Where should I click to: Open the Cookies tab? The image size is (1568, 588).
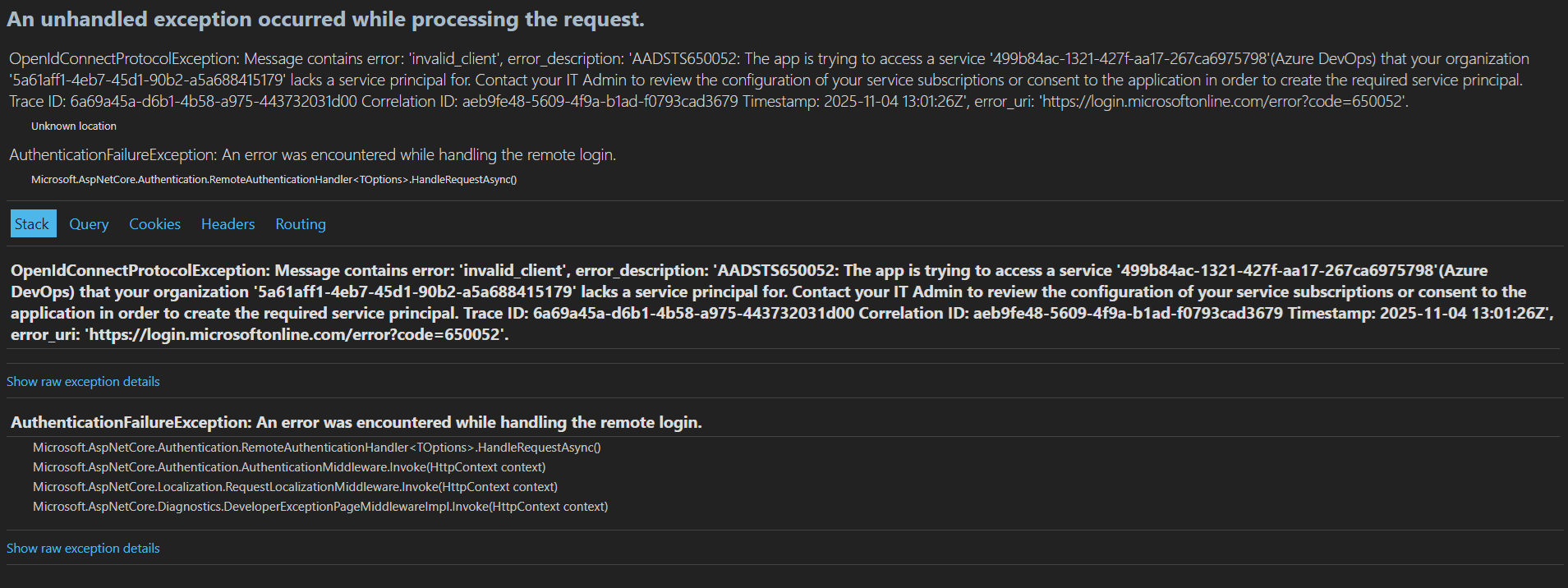(154, 224)
